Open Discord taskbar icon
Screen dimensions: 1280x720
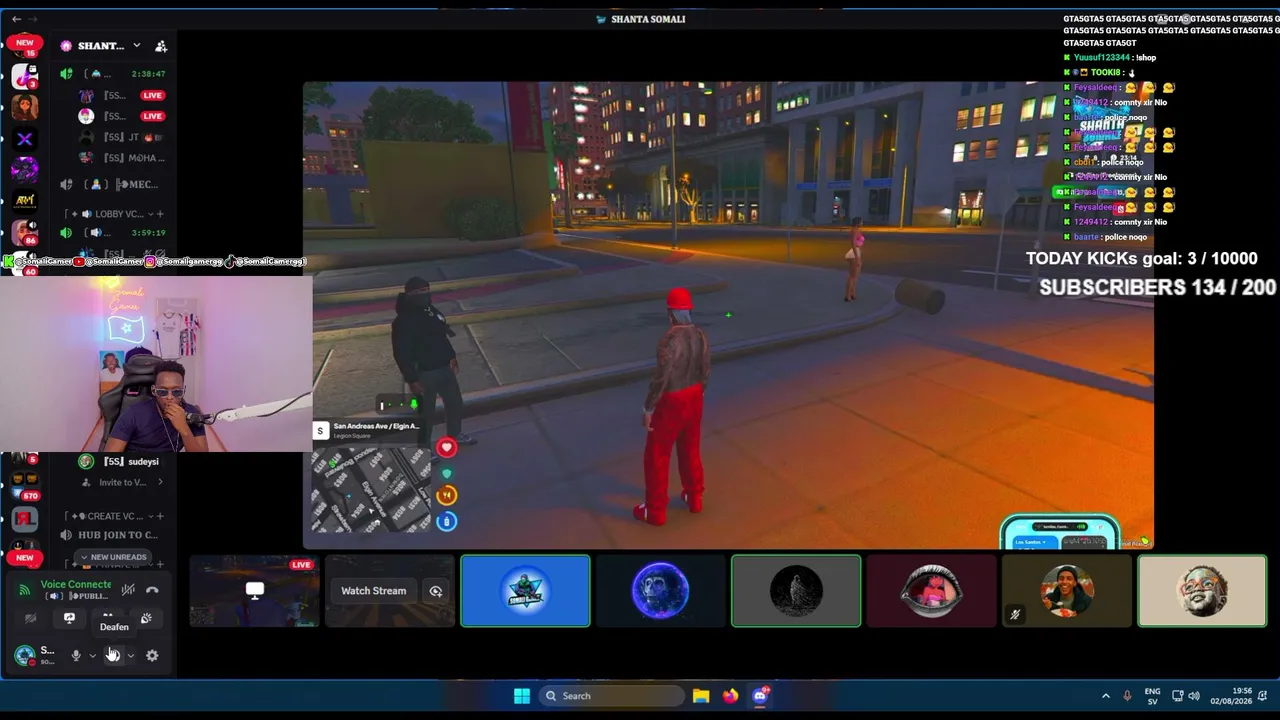(760, 696)
